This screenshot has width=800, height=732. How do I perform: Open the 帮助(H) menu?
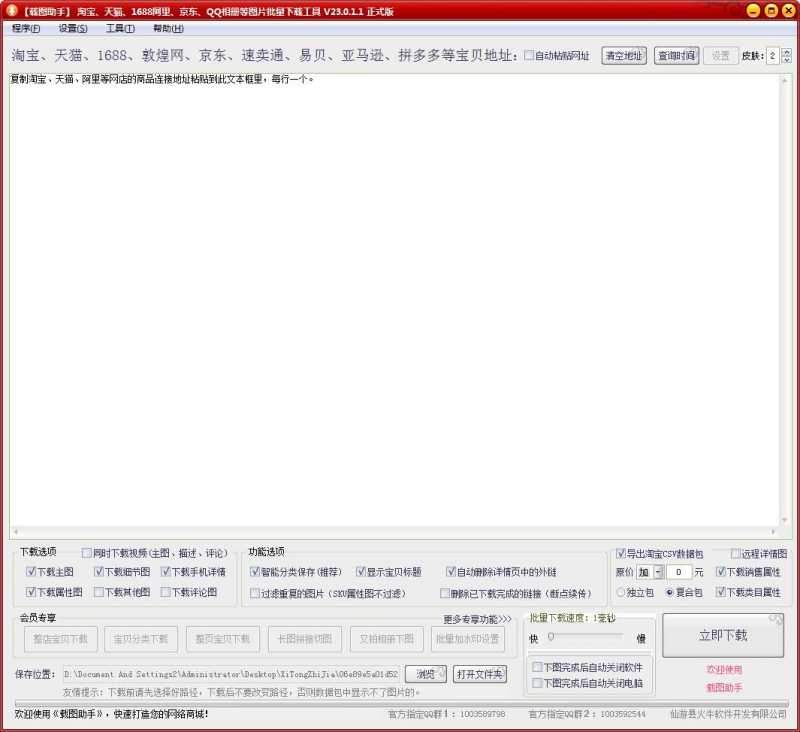[x=168, y=28]
